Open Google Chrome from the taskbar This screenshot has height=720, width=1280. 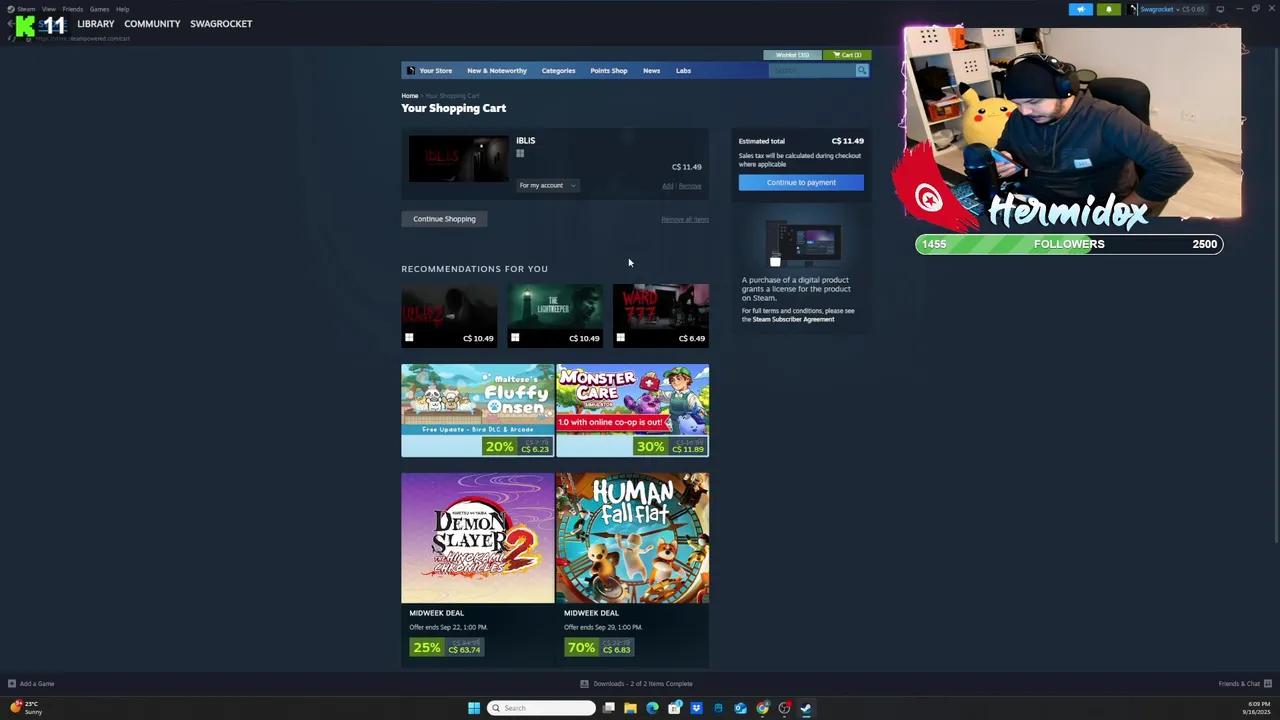(762, 708)
